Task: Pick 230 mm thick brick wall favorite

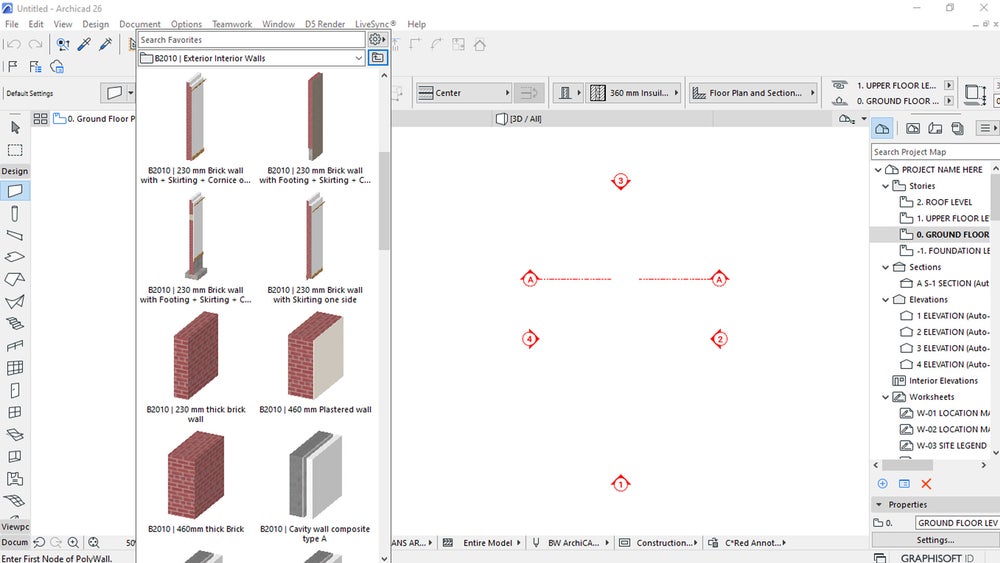Action: coord(196,368)
